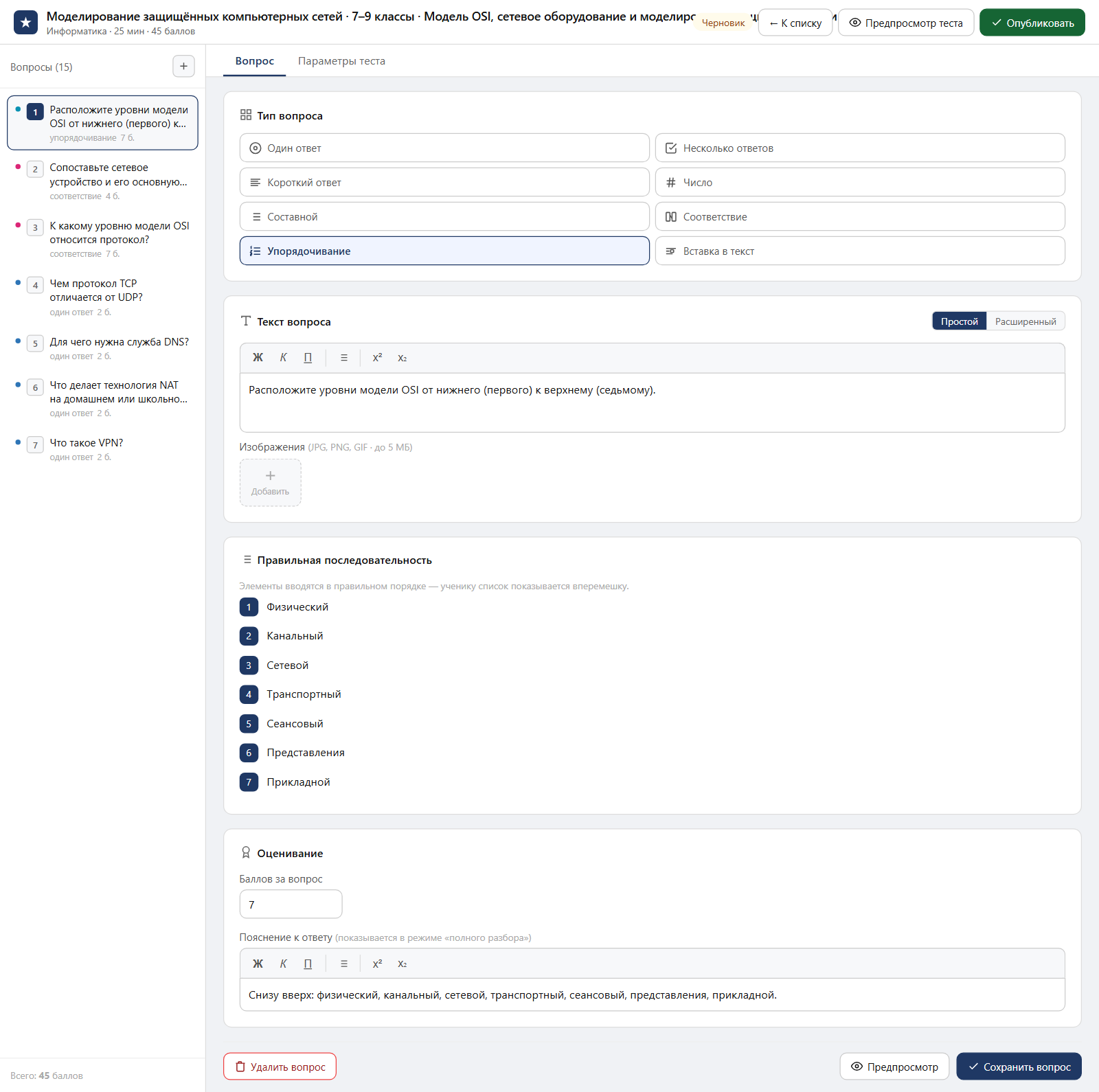1099x1092 pixels.
Task: Open question 'Предпросмотр' at bottom
Action: pos(894,1067)
